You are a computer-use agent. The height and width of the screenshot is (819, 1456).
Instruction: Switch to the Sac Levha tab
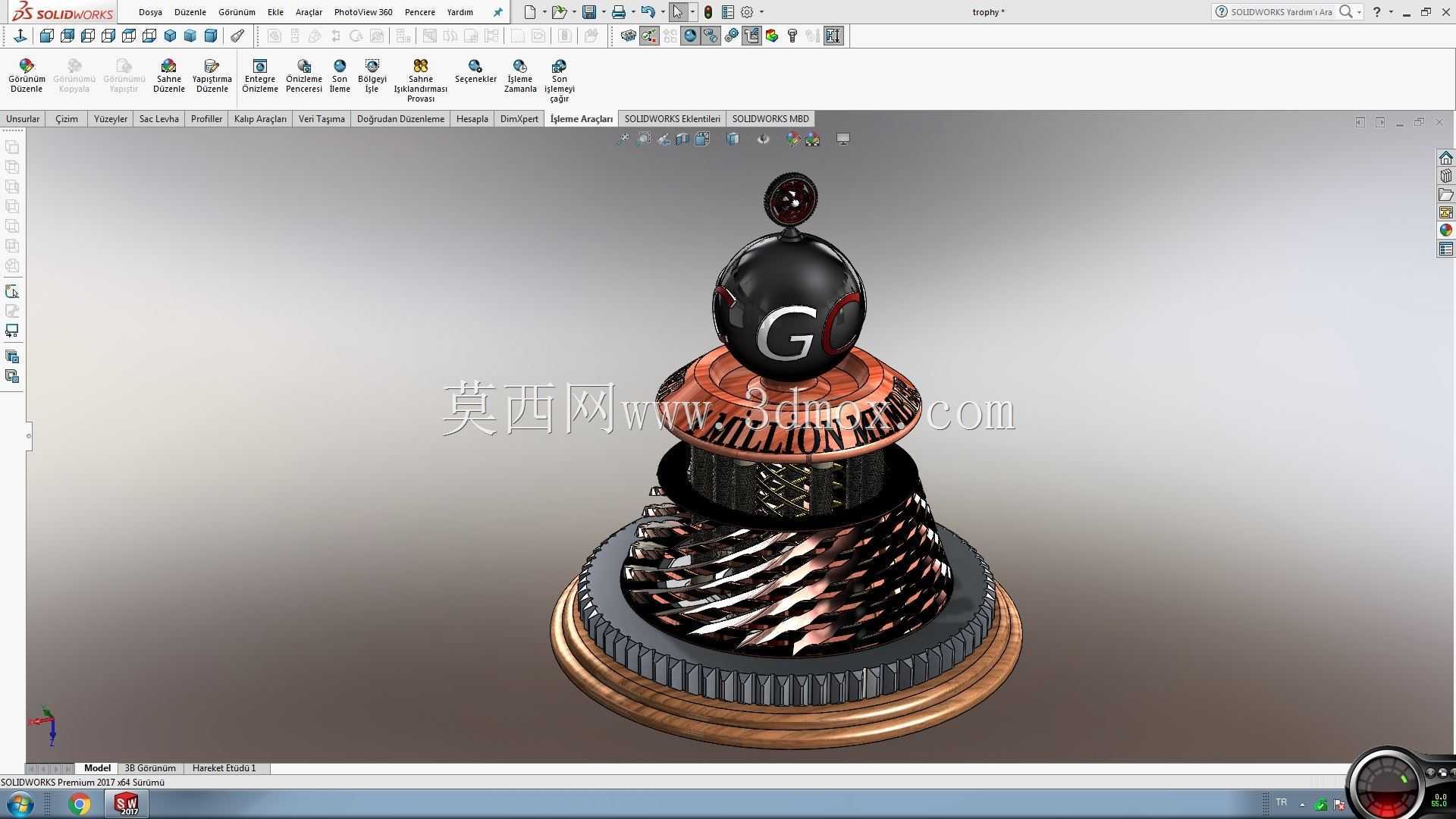click(159, 119)
